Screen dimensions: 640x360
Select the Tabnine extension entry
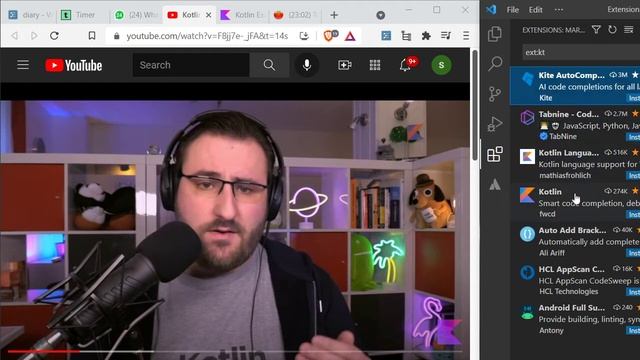[x=575, y=125]
